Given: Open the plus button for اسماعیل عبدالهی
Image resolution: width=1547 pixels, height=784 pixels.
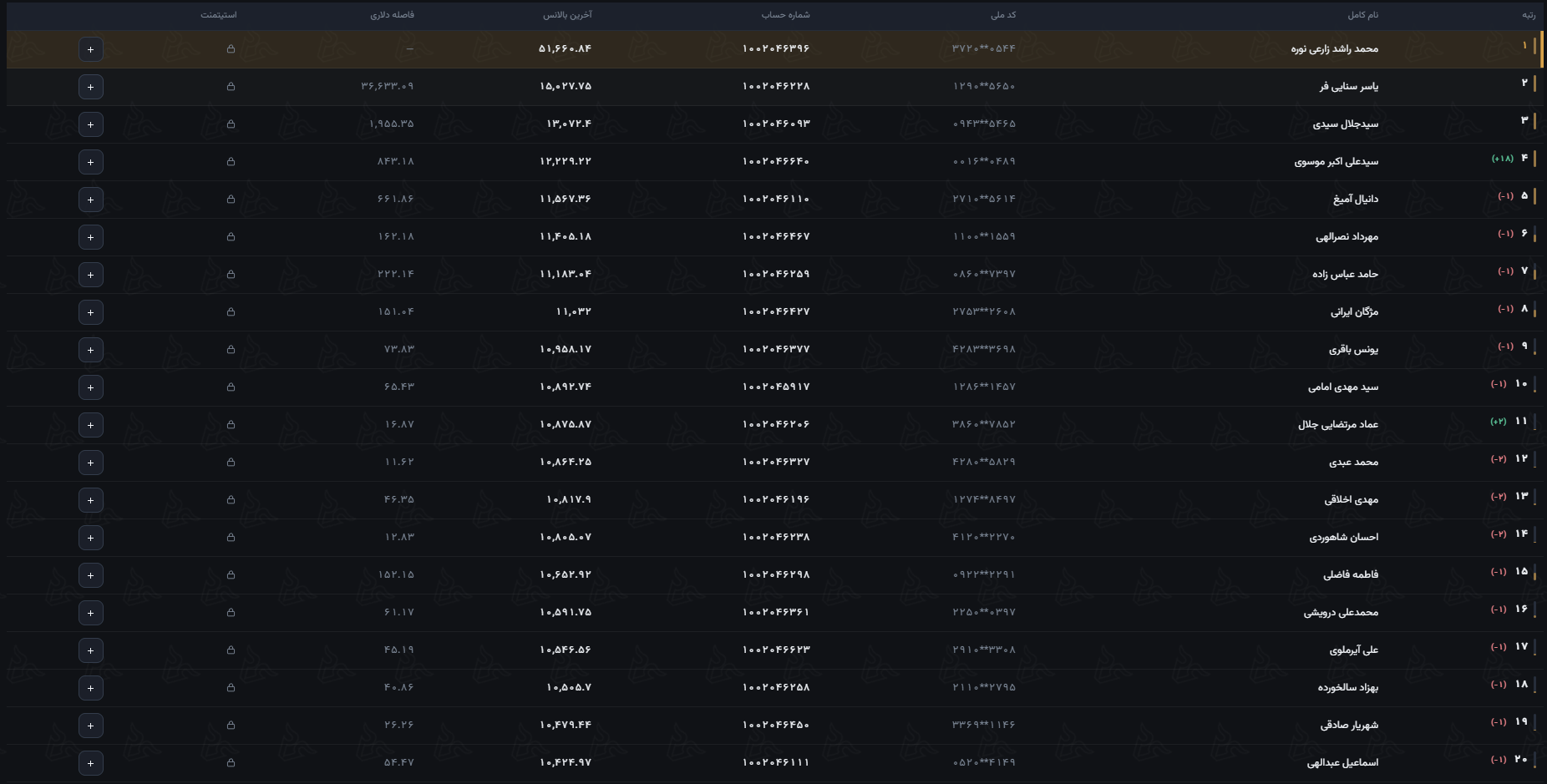Looking at the screenshot, I should 91,763.
